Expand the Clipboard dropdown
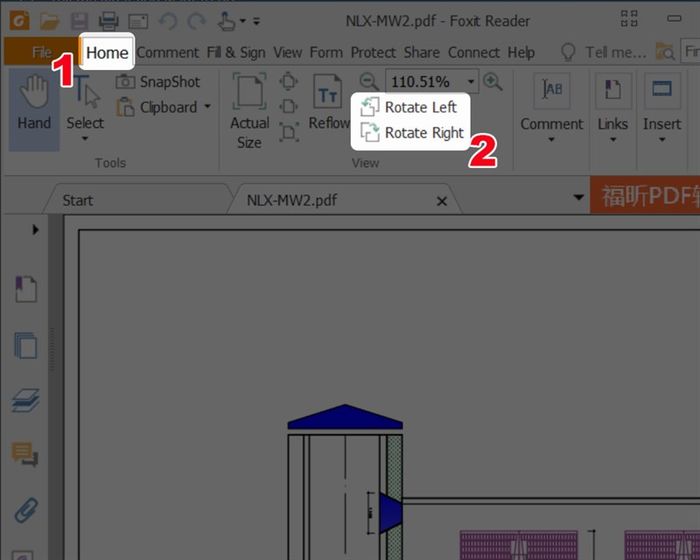This screenshot has height=560, width=700. click(x=207, y=107)
